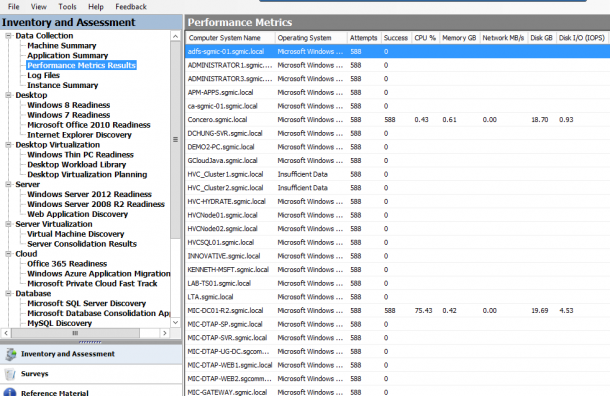610x396 pixels.
Task: Select Windows Server 2012 Readiness
Action: 89,194
